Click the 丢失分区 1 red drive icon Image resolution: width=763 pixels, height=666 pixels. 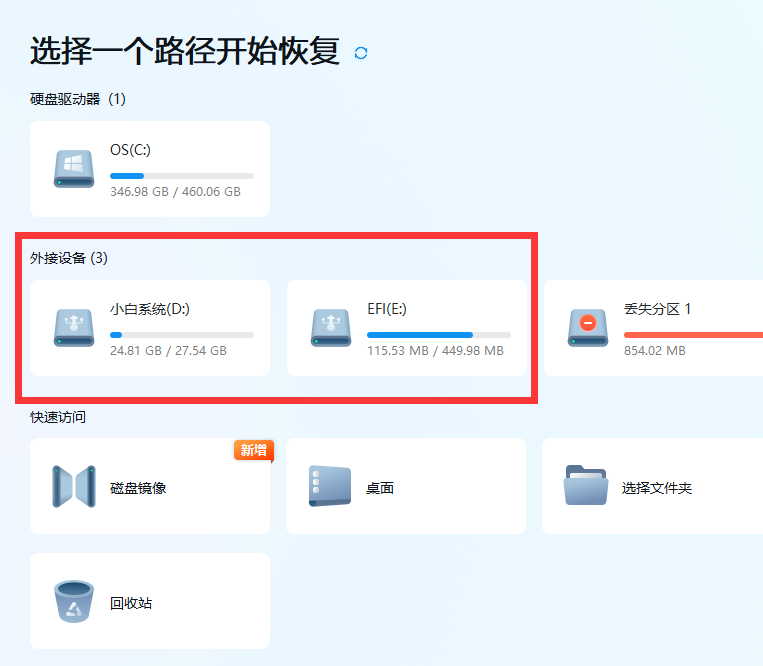588,328
